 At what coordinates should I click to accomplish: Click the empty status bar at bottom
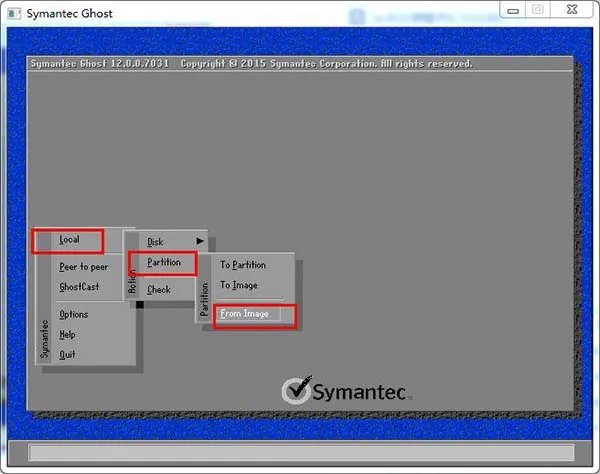300,453
